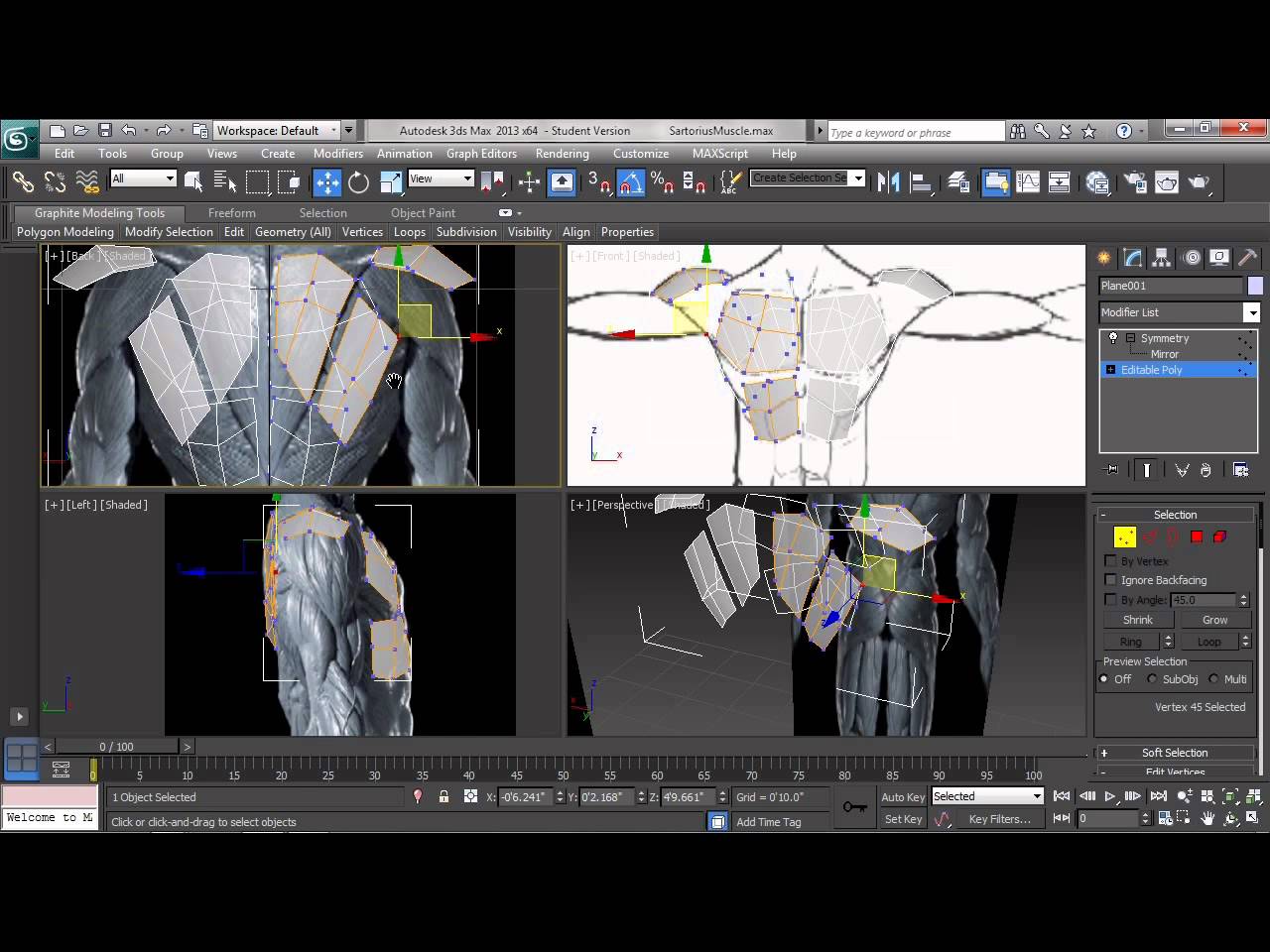The height and width of the screenshot is (952, 1270).
Task: Open the Modifier List dropdown
Action: pos(1251,312)
